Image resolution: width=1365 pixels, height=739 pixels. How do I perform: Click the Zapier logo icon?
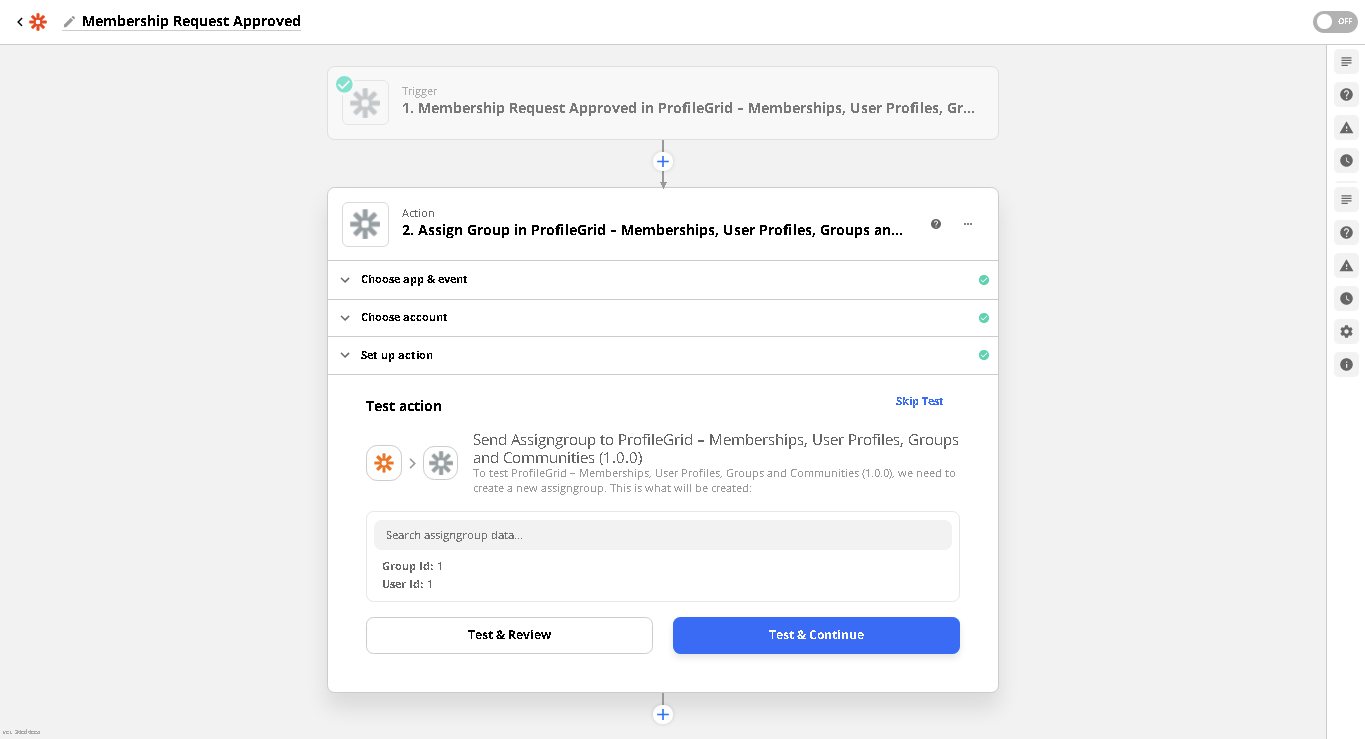[38, 21]
